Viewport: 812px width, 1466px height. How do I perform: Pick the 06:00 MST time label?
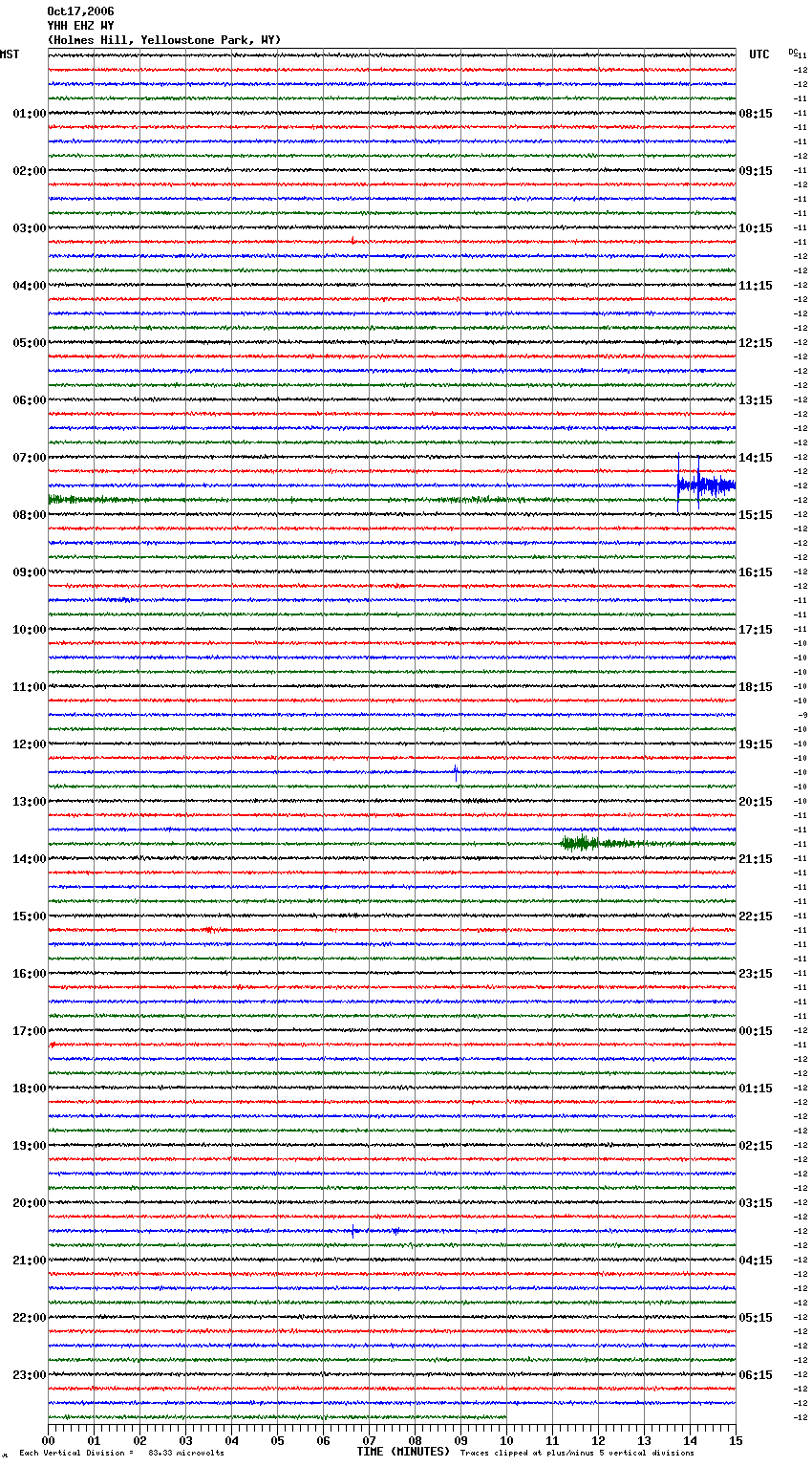tap(30, 400)
